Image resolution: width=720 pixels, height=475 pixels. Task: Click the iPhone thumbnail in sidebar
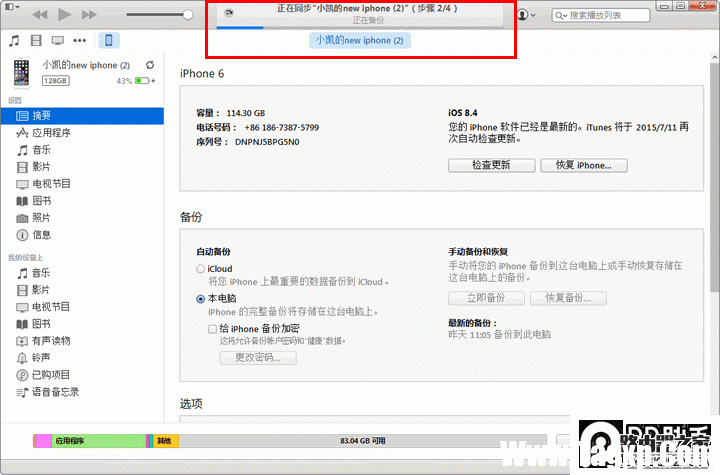(x=21, y=73)
